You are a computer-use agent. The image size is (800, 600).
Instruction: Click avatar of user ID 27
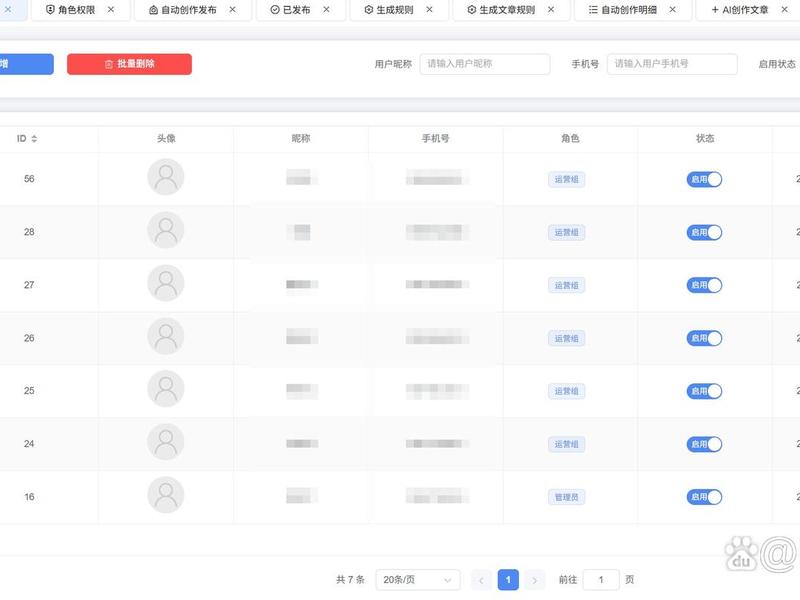pos(166,283)
